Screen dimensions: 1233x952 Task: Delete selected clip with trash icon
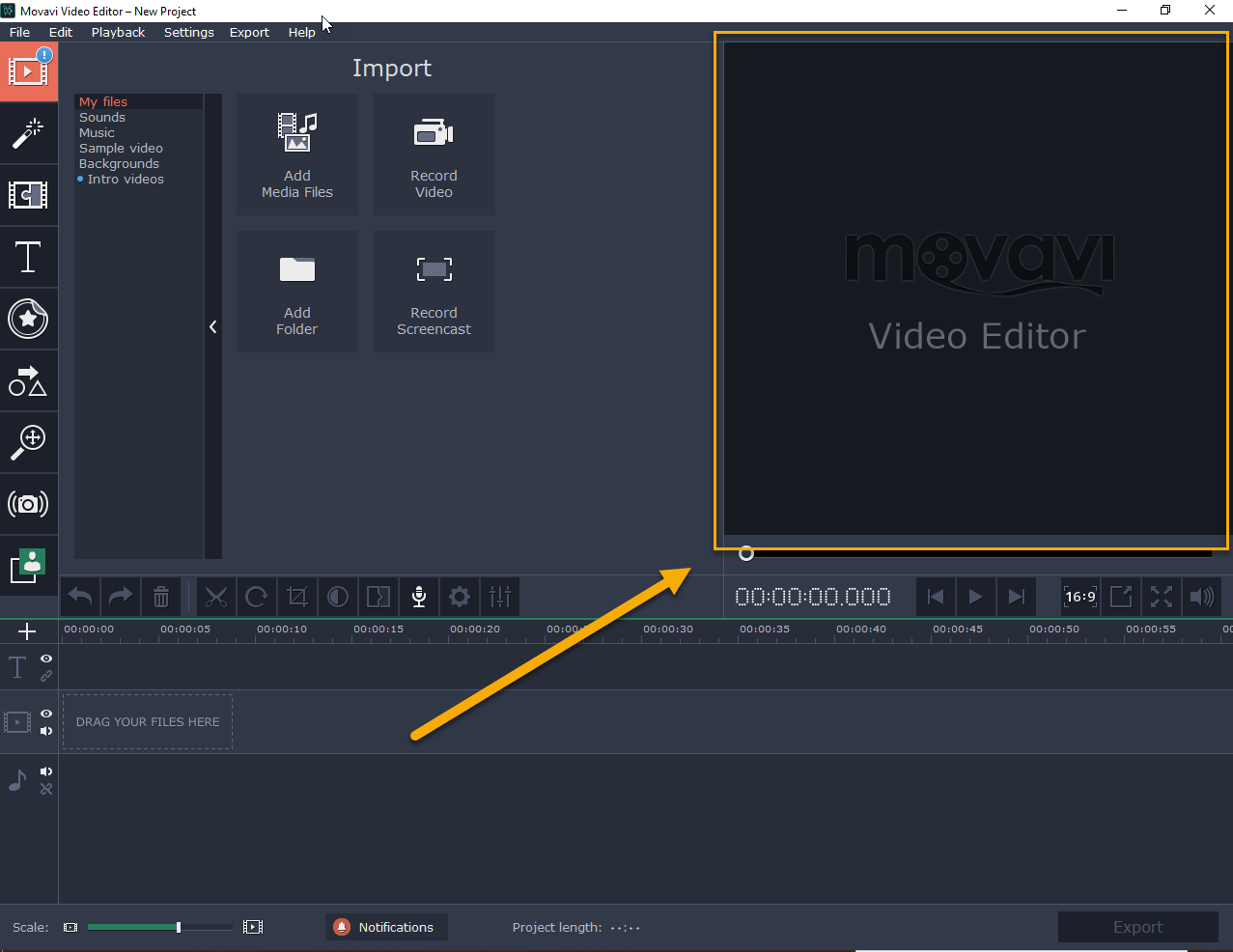[161, 597]
